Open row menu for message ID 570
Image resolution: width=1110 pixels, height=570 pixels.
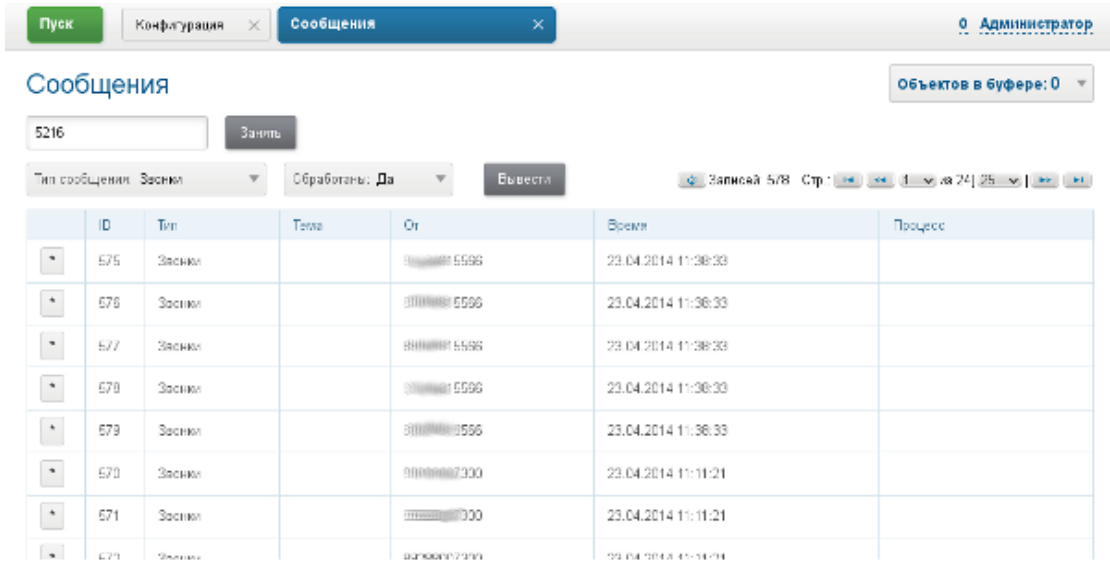click(x=52, y=473)
